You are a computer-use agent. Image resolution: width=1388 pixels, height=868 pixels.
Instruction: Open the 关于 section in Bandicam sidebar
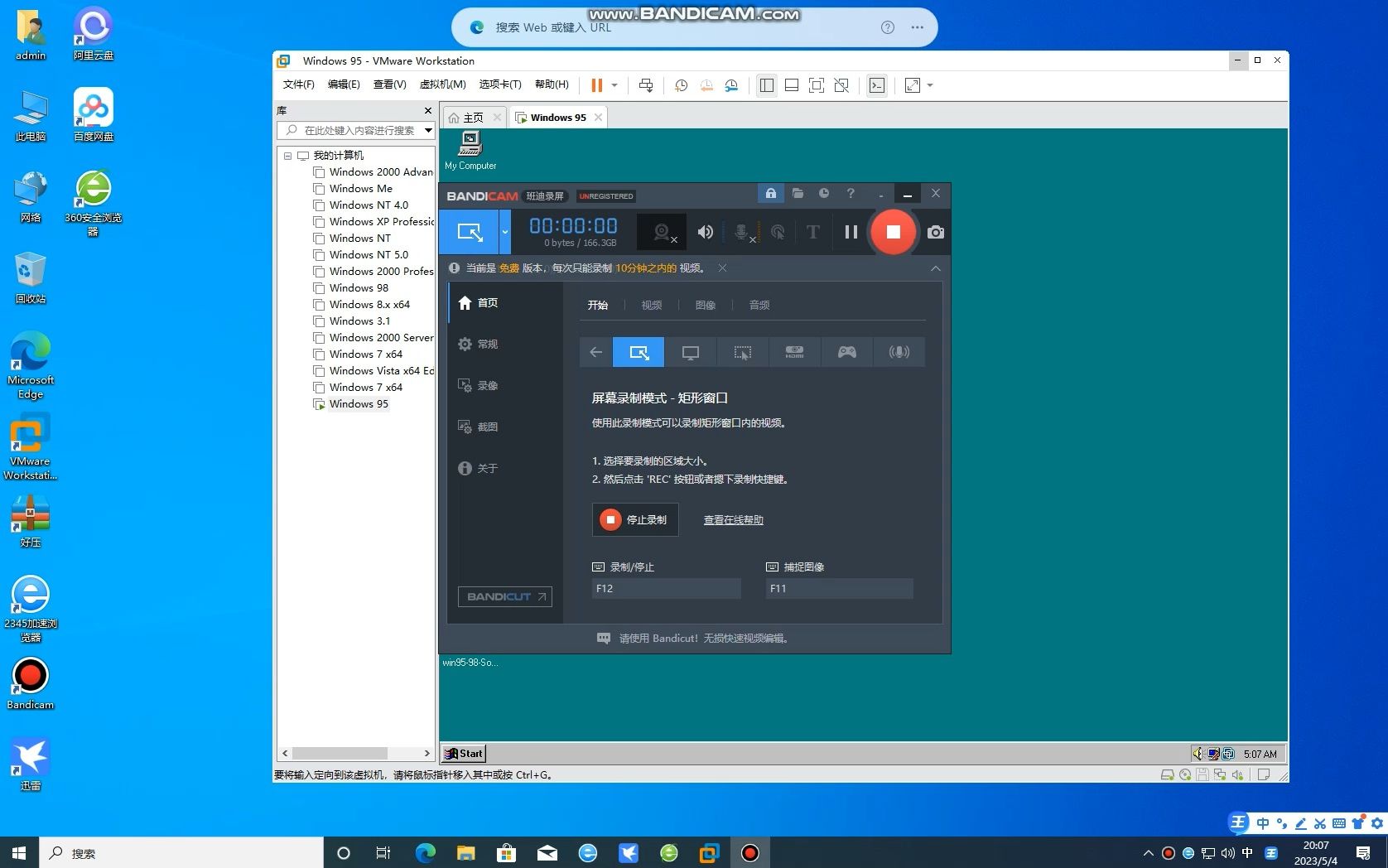[505, 469]
